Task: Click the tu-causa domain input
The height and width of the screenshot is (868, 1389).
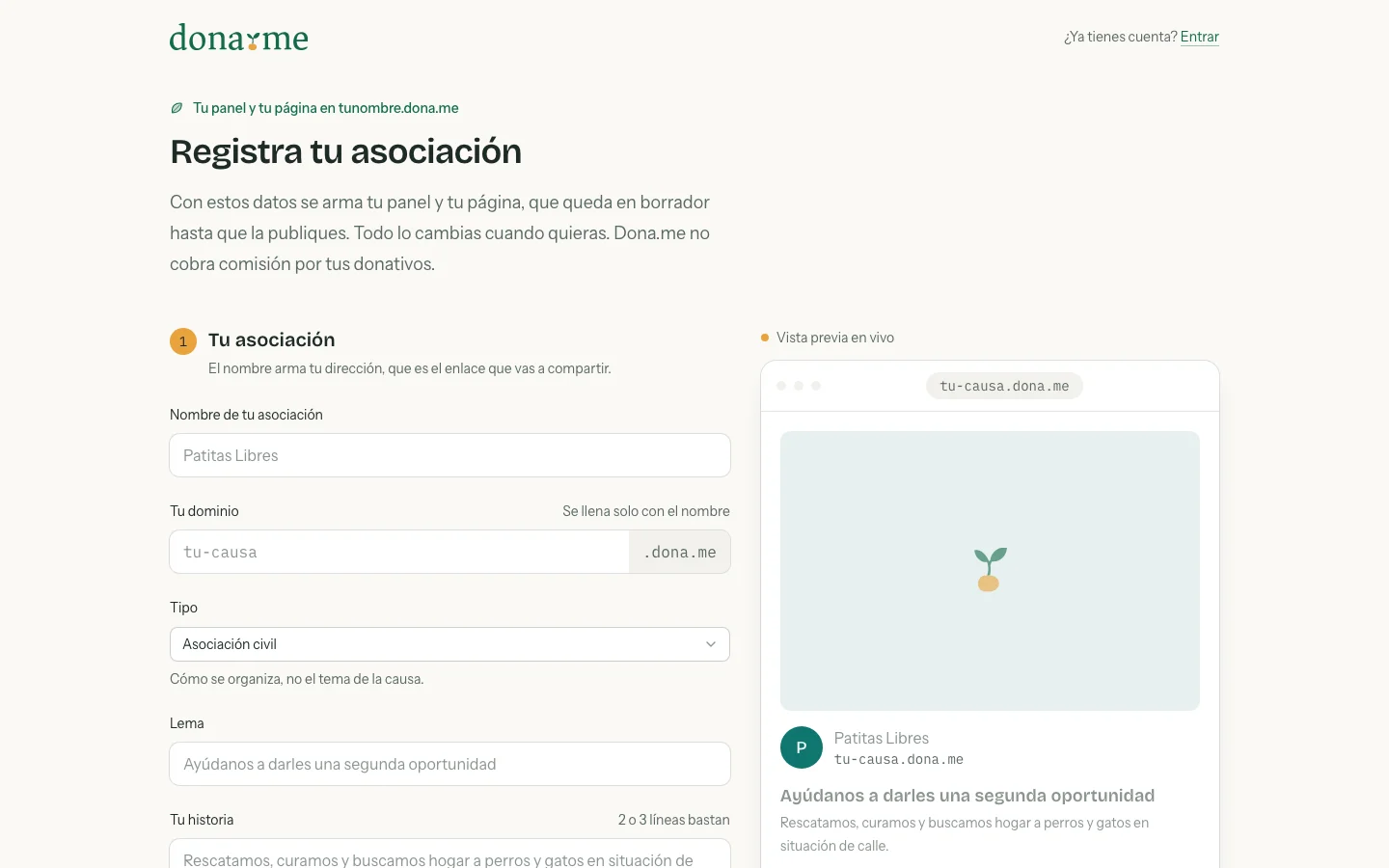Action: [x=399, y=552]
